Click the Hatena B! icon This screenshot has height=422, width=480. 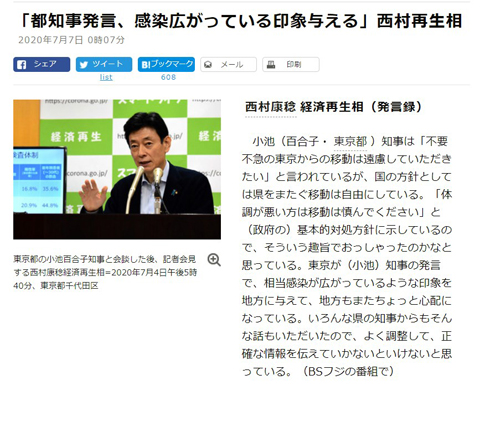coord(146,65)
